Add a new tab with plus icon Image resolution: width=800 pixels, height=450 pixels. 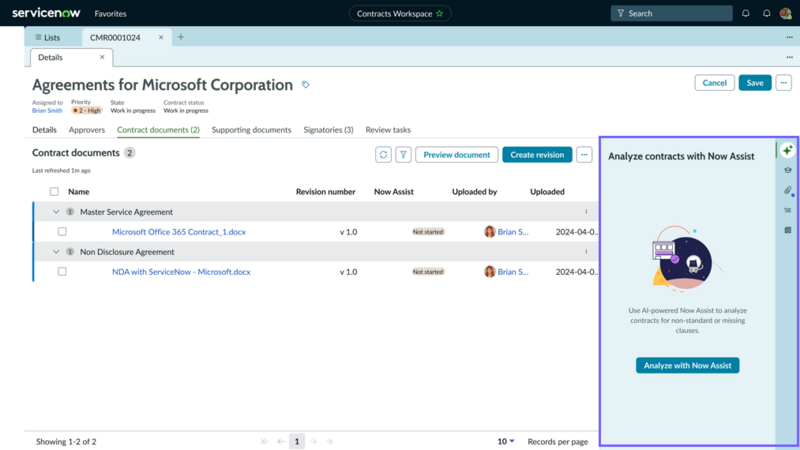click(181, 37)
